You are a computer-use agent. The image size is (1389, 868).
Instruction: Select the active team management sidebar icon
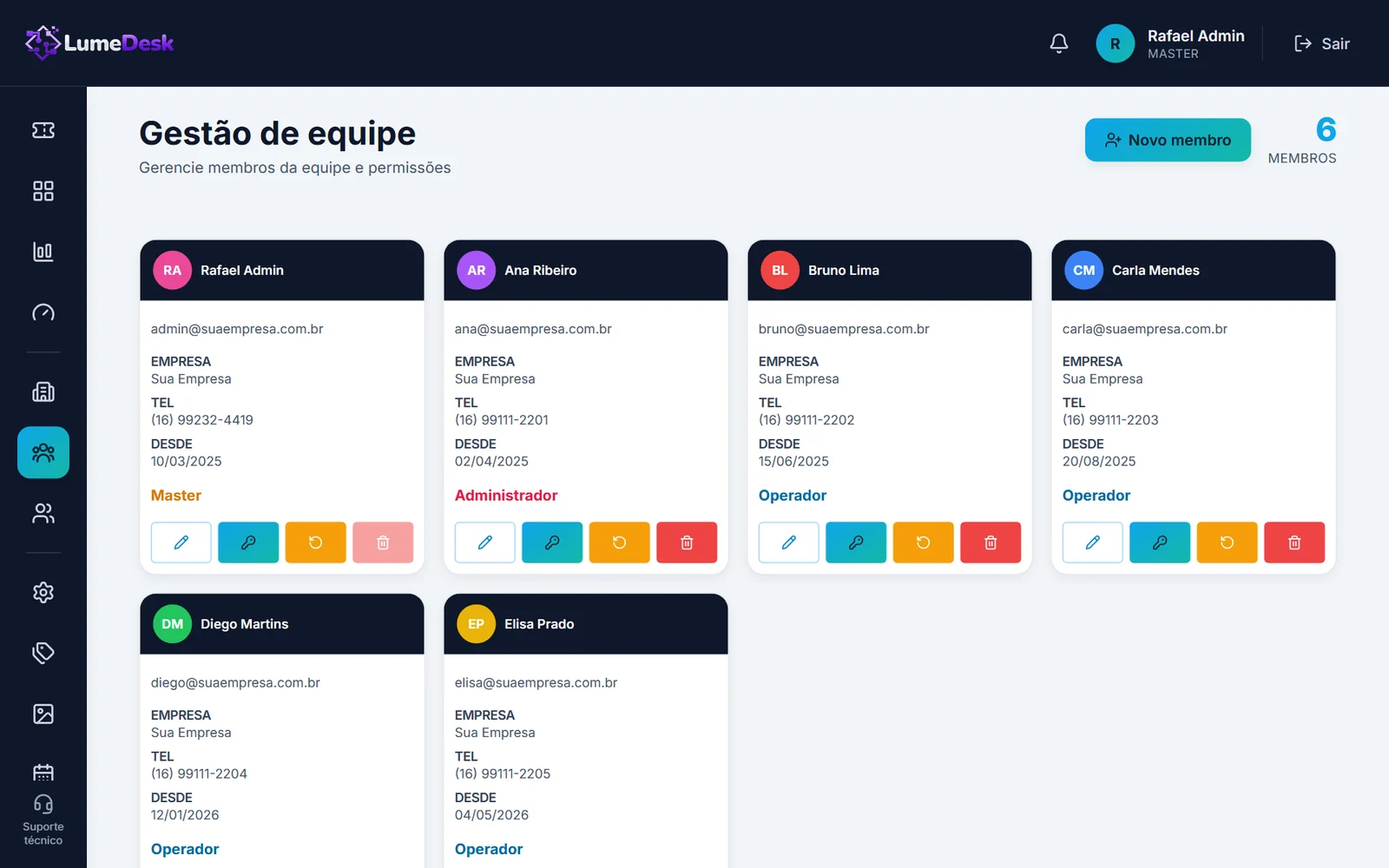click(x=43, y=452)
